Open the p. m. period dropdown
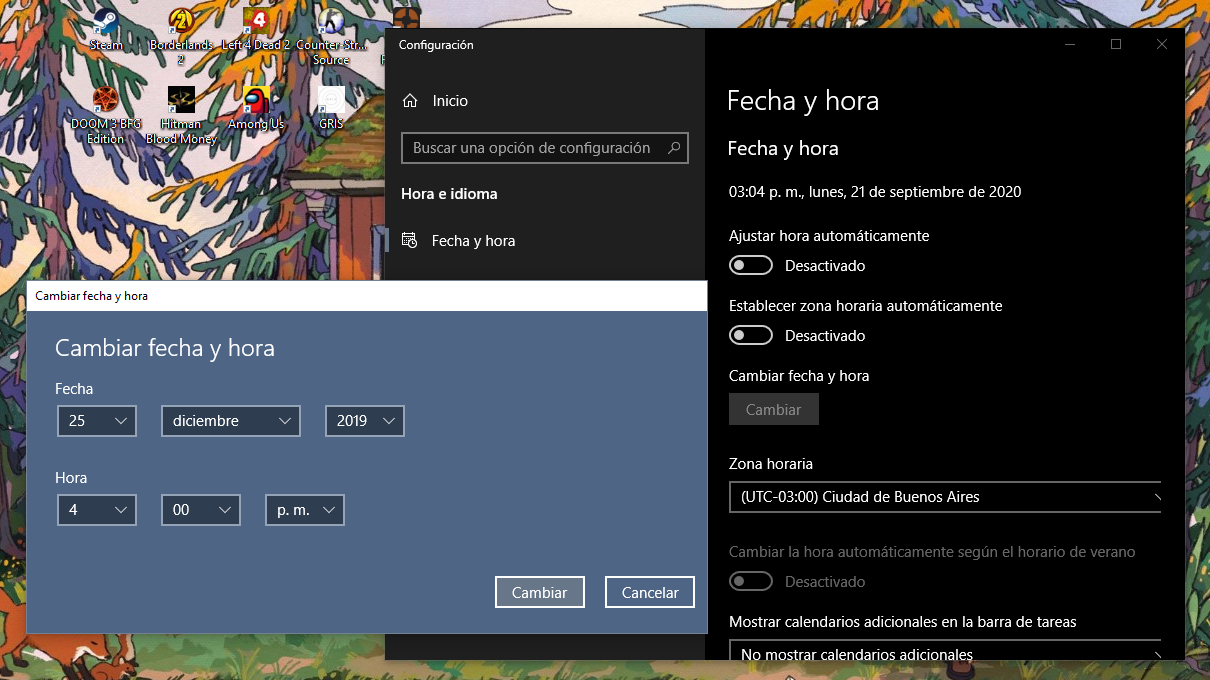This screenshot has width=1210, height=680. pyautogui.click(x=305, y=510)
